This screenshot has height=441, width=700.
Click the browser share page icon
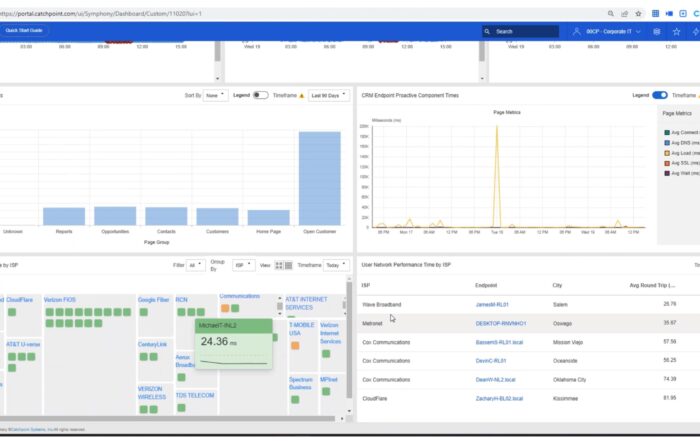(624, 14)
